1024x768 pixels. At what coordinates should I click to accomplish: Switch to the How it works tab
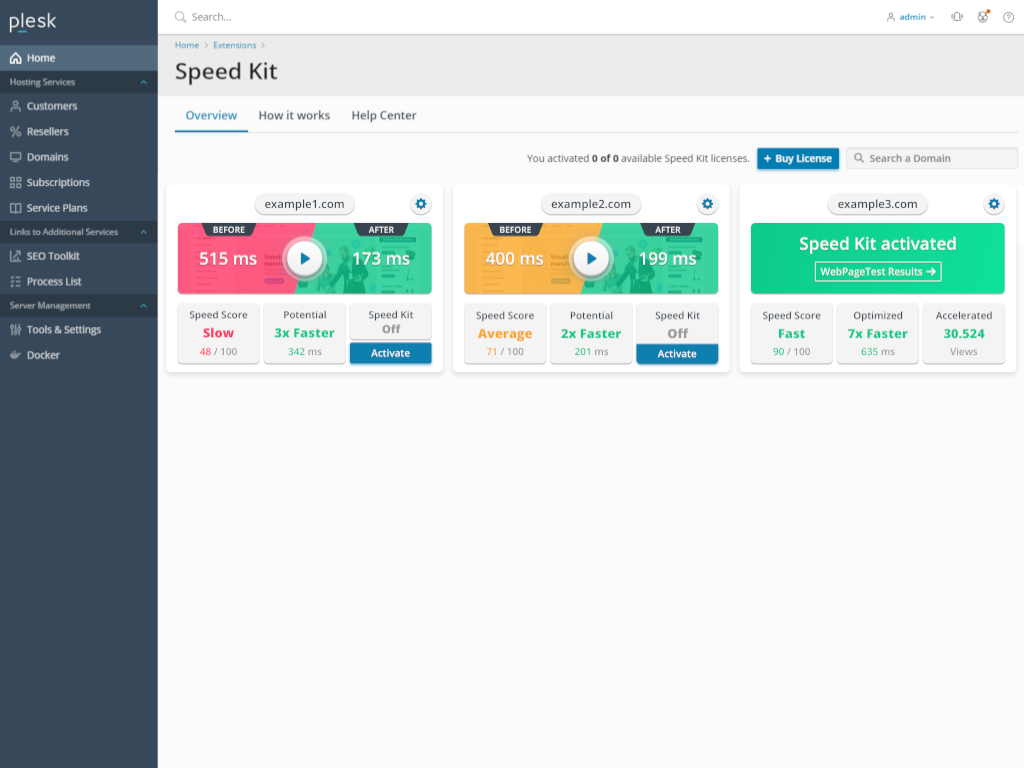tap(294, 116)
